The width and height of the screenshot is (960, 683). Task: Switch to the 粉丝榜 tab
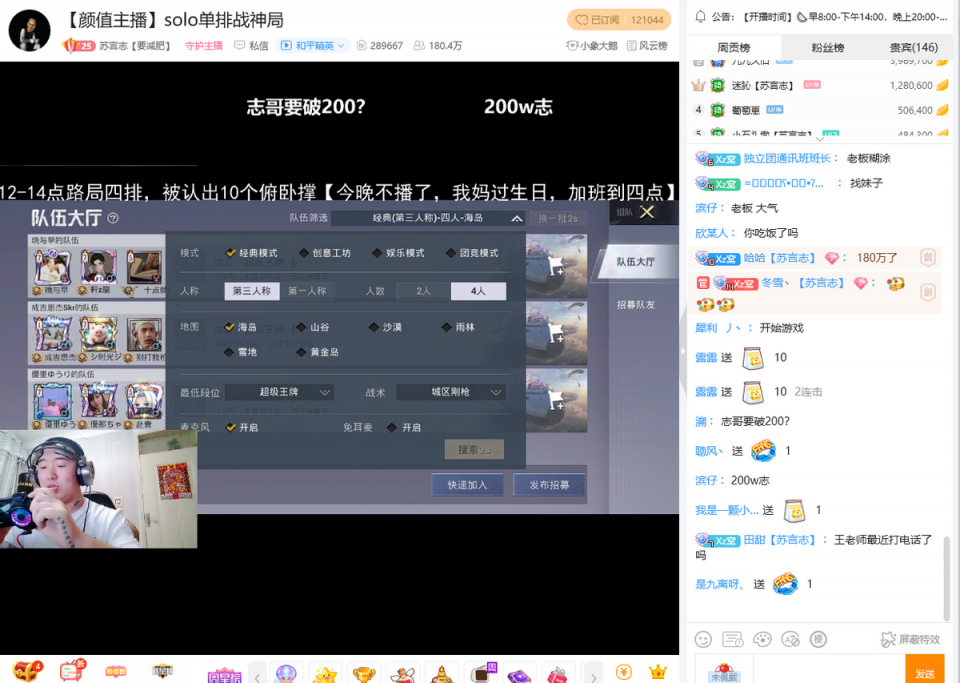pos(827,47)
